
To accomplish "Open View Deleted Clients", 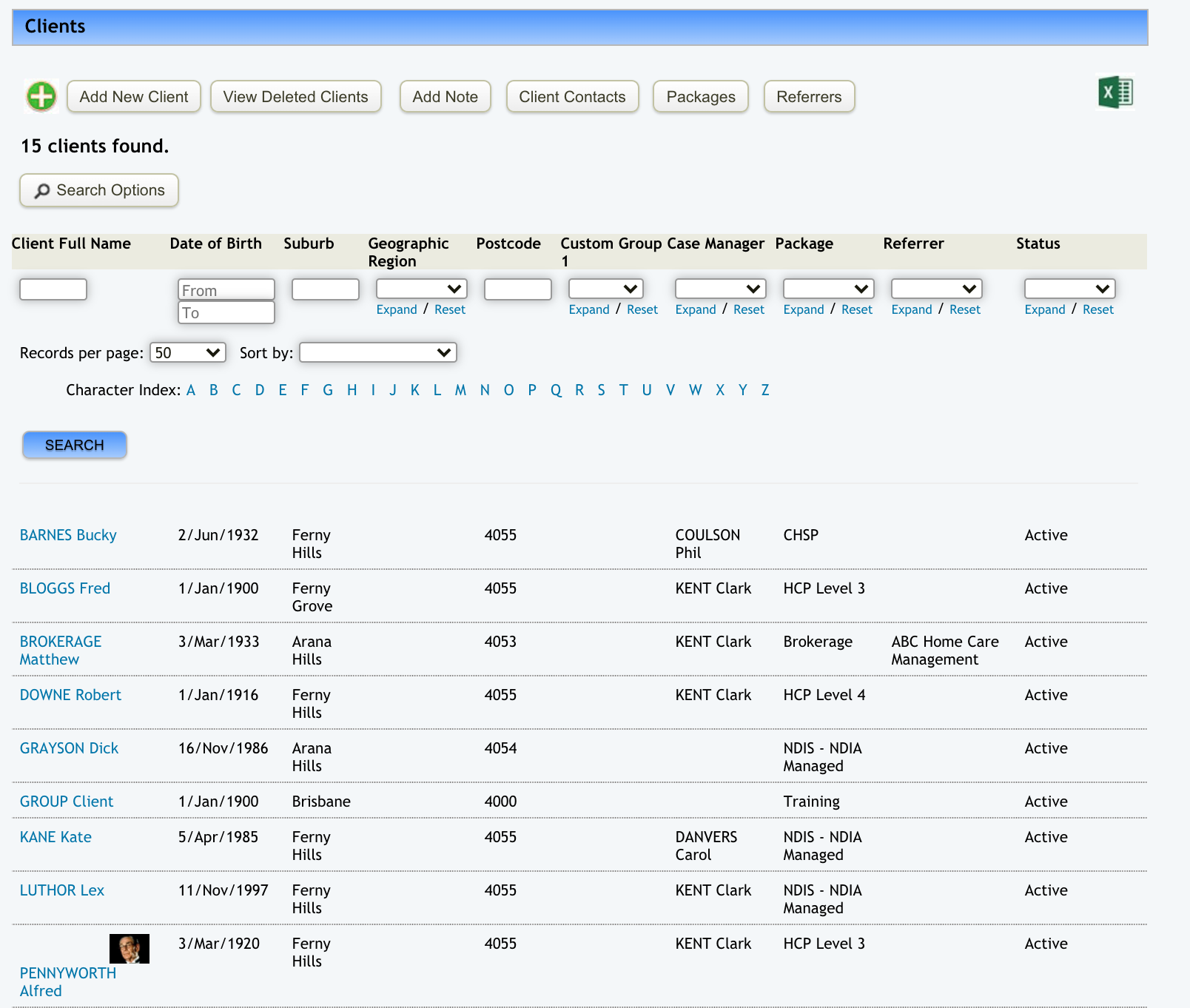I will (x=295, y=97).
